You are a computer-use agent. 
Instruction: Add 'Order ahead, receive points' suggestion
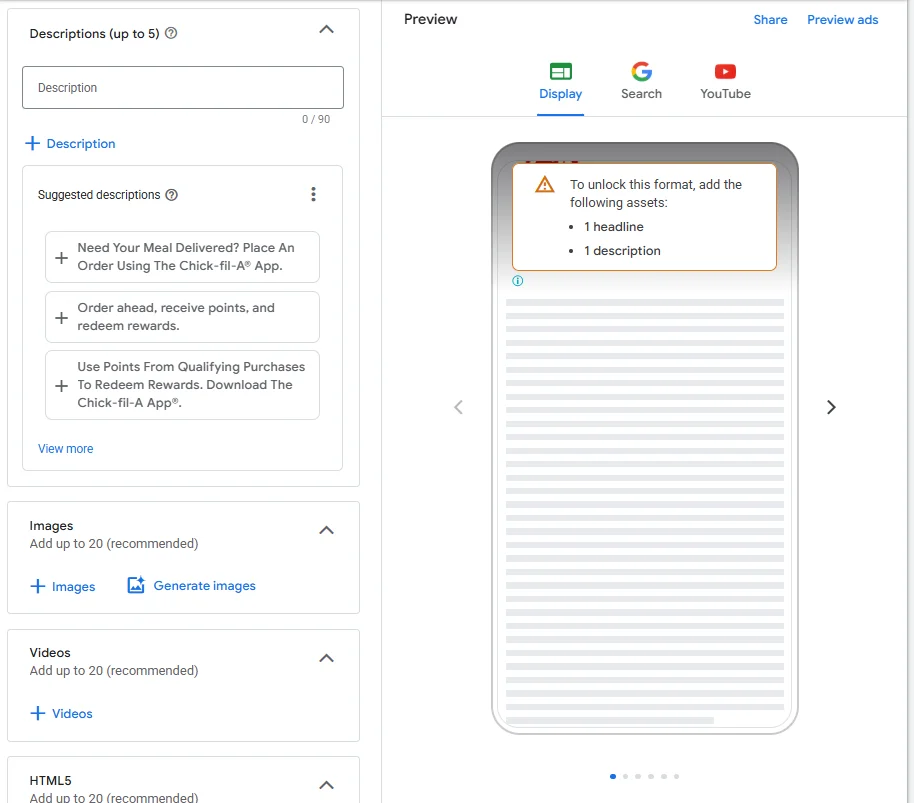tap(182, 317)
